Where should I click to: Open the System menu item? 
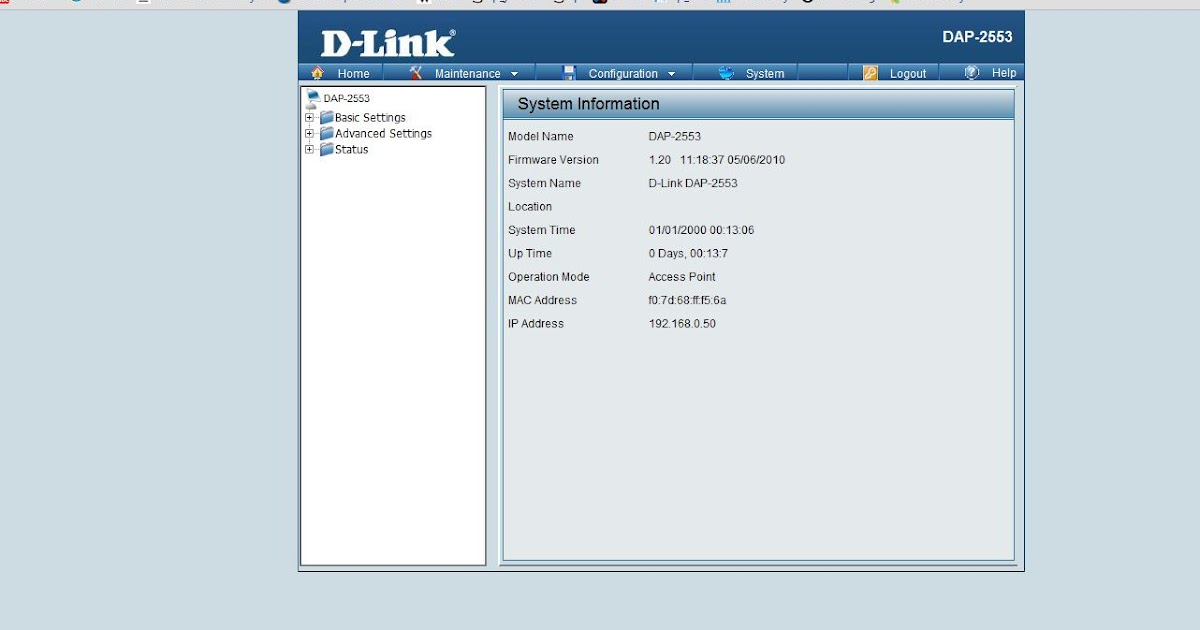pyautogui.click(x=765, y=72)
